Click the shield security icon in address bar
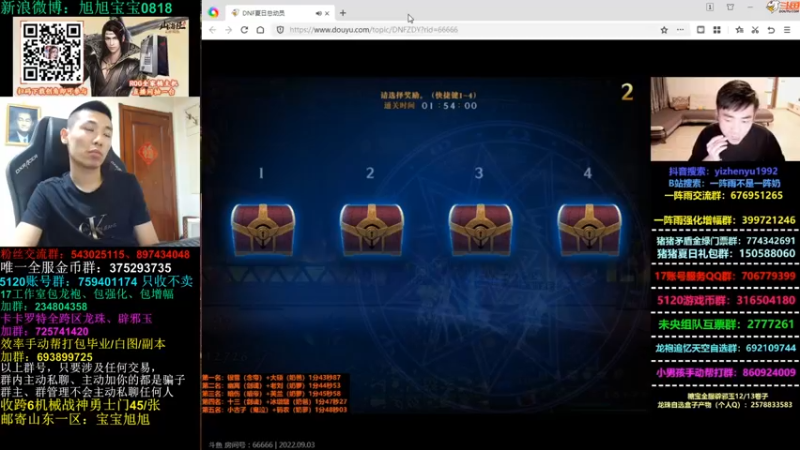800x450 pixels. point(280,30)
